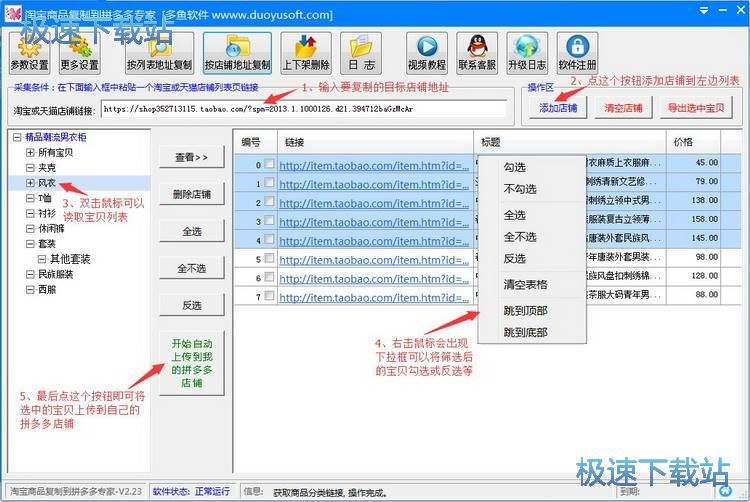Click the 标题 column header
The width and height of the screenshot is (750, 502).
(570, 142)
